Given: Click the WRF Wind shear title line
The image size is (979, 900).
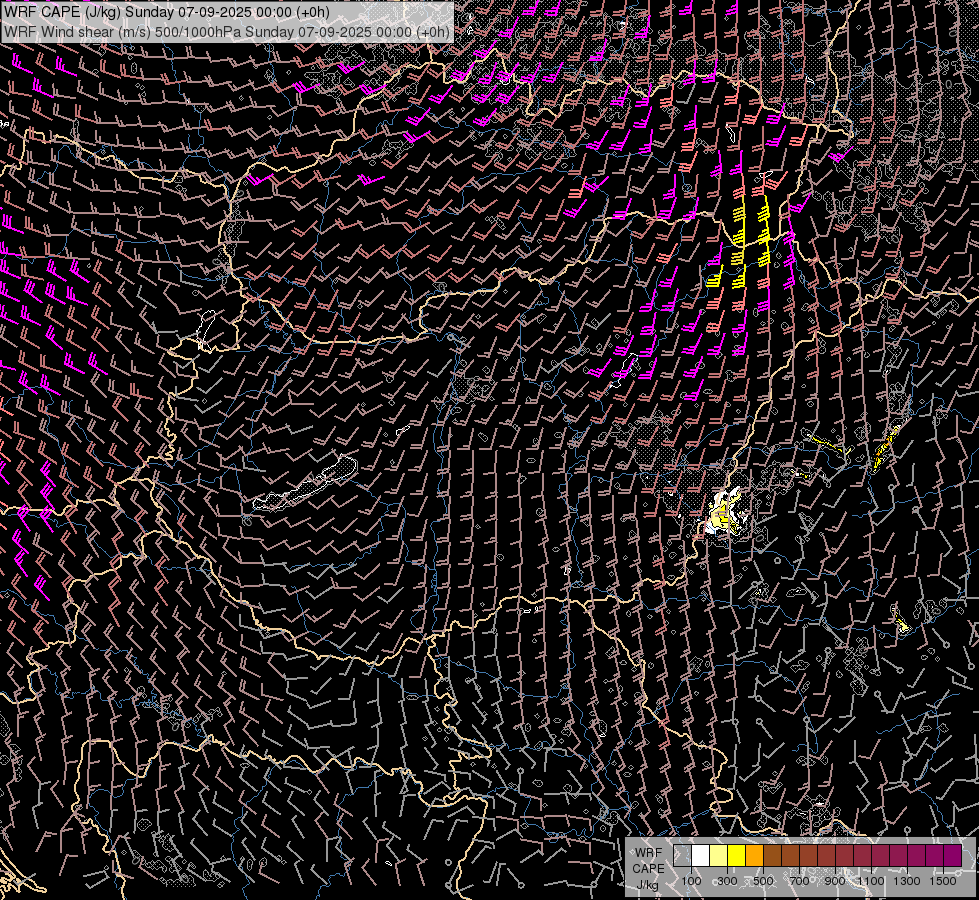Looking at the screenshot, I should pyautogui.click(x=226, y=32).
